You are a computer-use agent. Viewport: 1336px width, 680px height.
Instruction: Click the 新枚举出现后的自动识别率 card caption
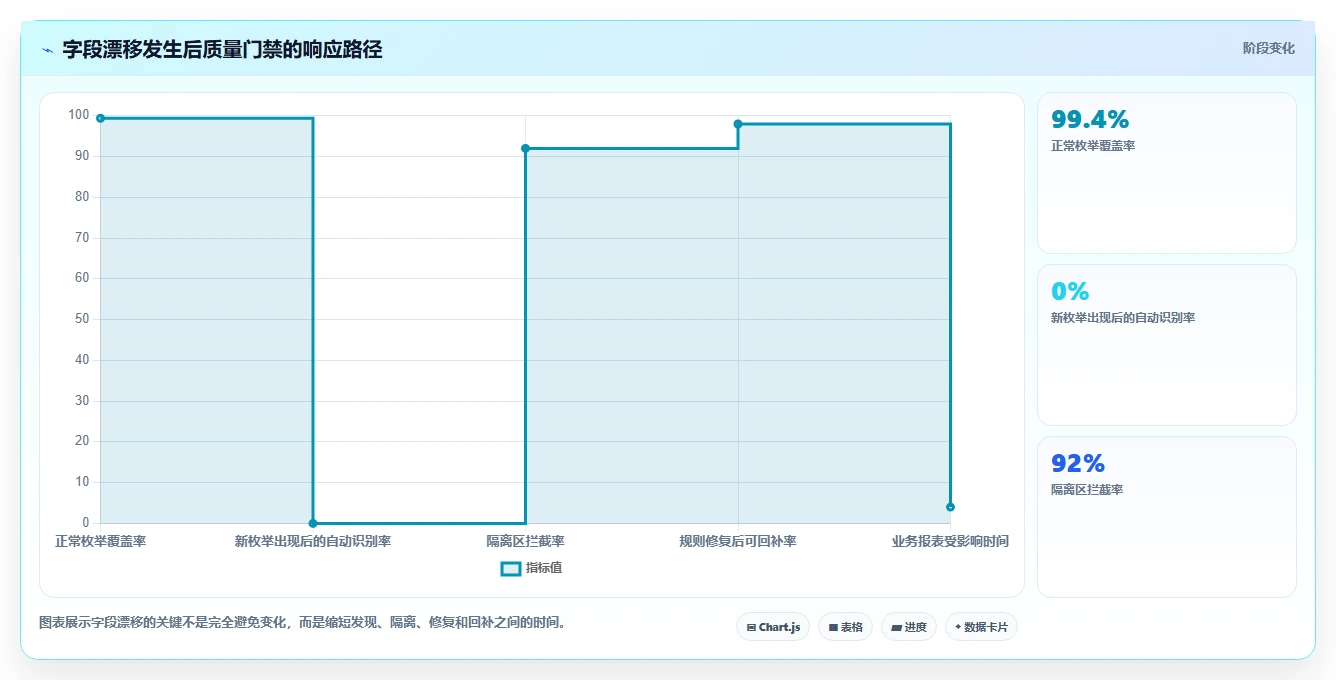tap(1123, 318)
